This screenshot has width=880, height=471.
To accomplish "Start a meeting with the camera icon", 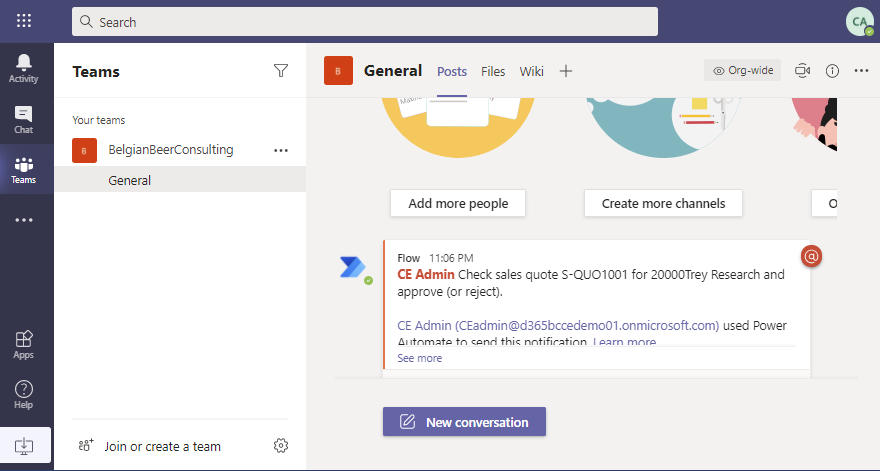I will [x=803, y=71].
